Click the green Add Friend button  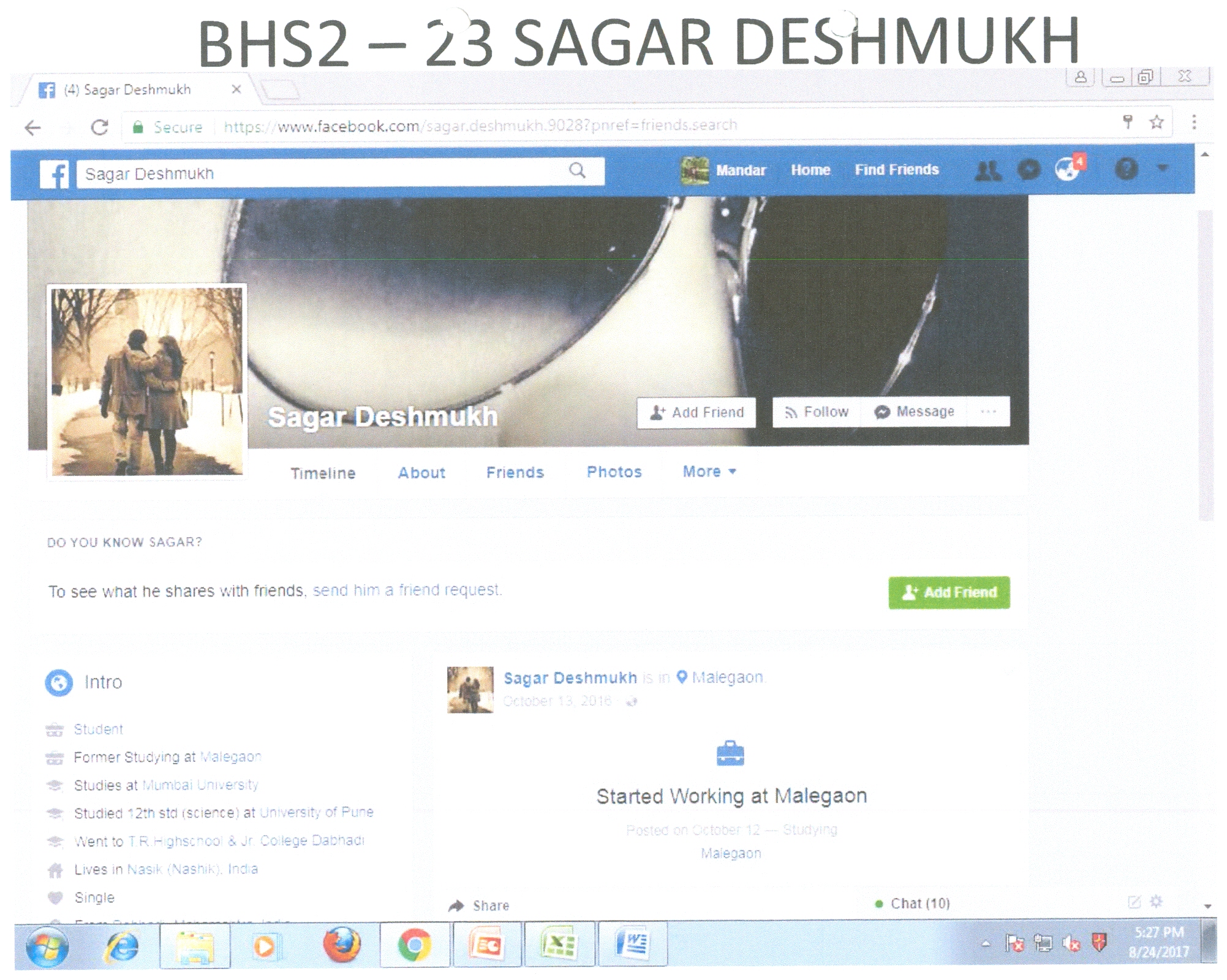[x=948, y=592]
